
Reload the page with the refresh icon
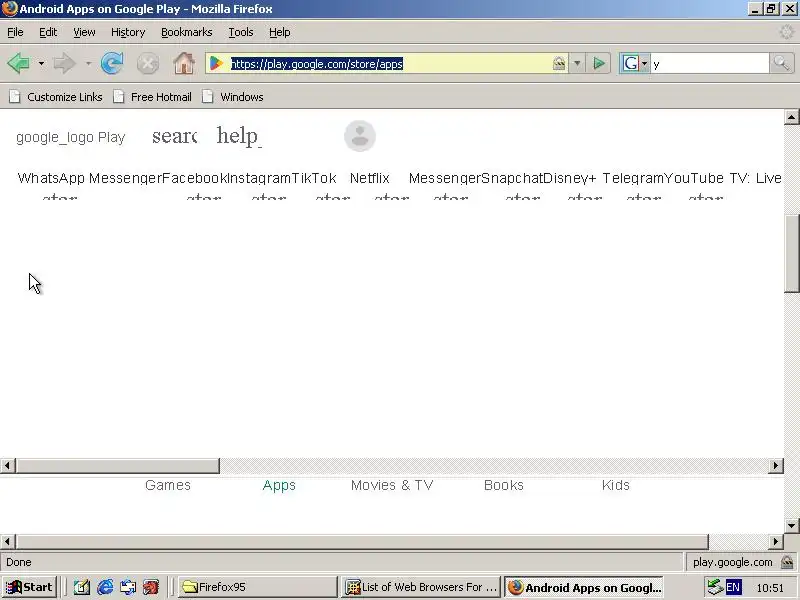coord(112,64)
